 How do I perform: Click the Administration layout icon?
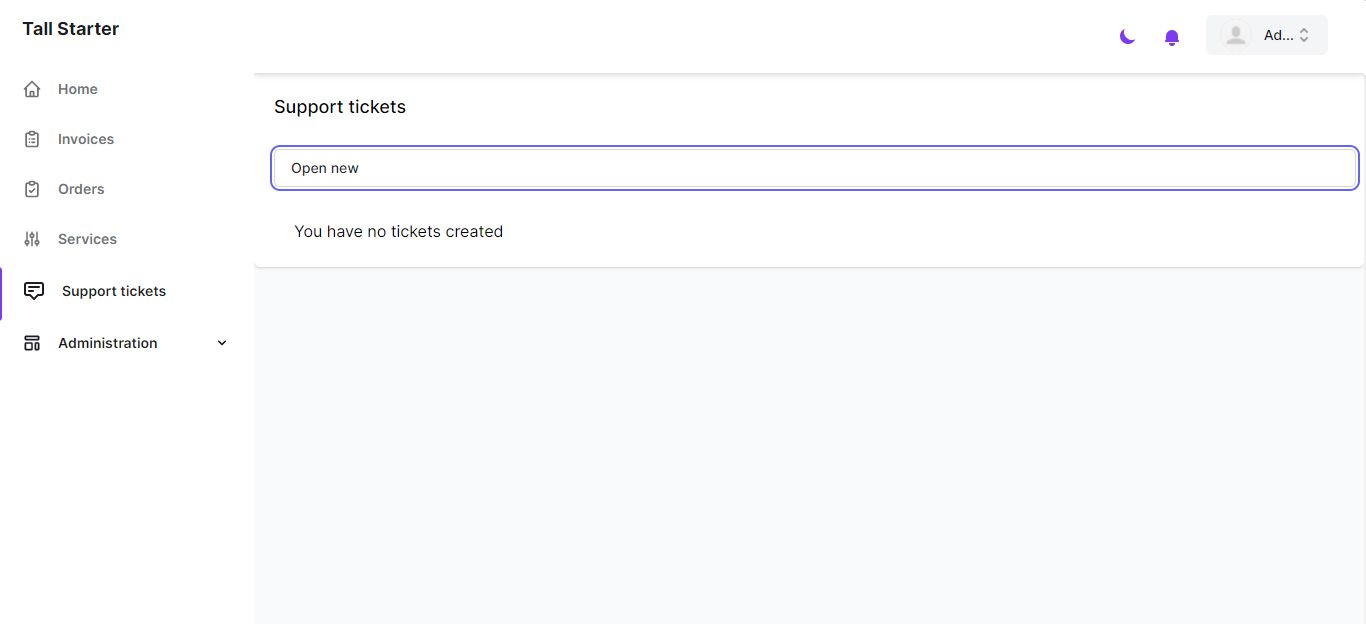[x=32, y=343]
